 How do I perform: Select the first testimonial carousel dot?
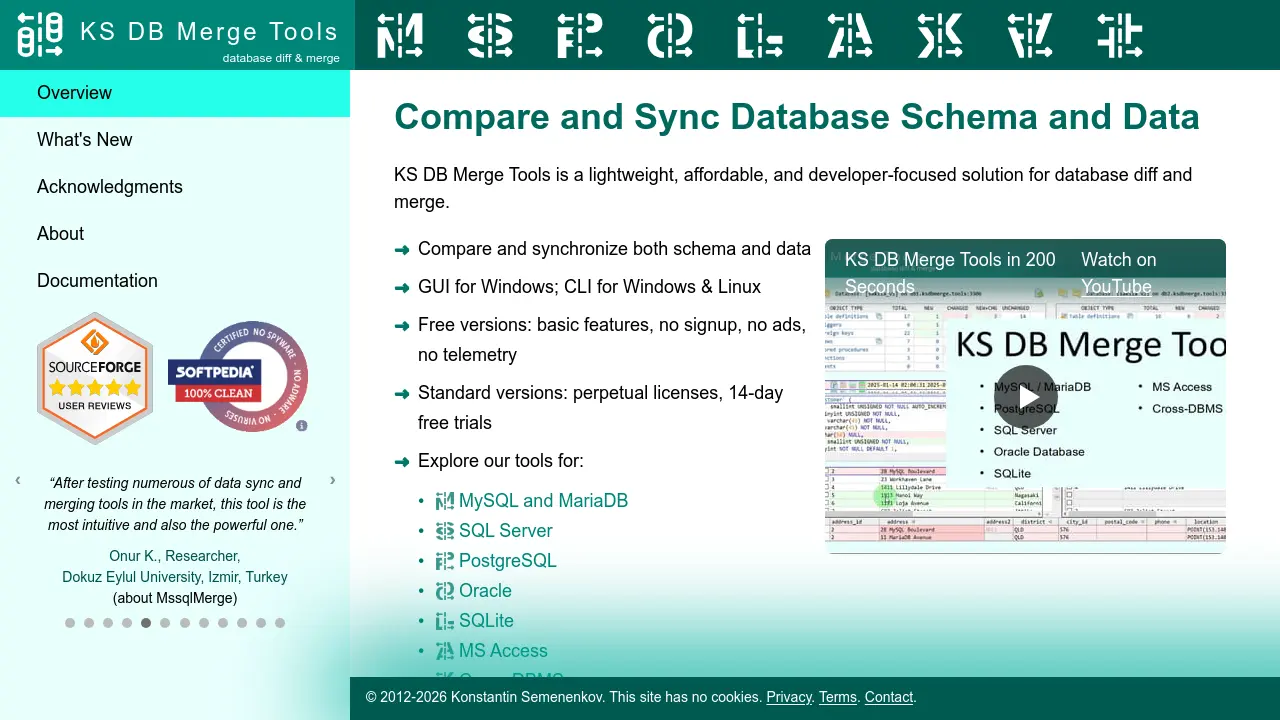(70, 623)
